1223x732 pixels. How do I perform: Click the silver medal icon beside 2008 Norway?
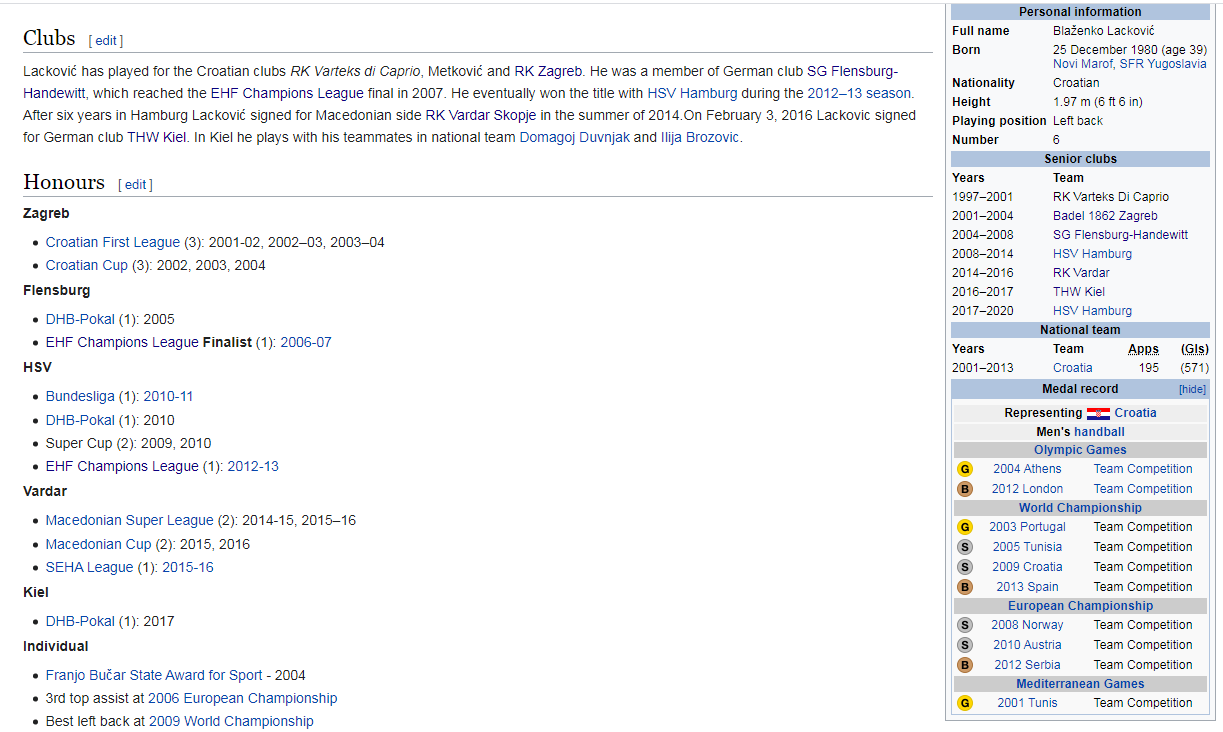pyautogui.click(x=964, y=625)
